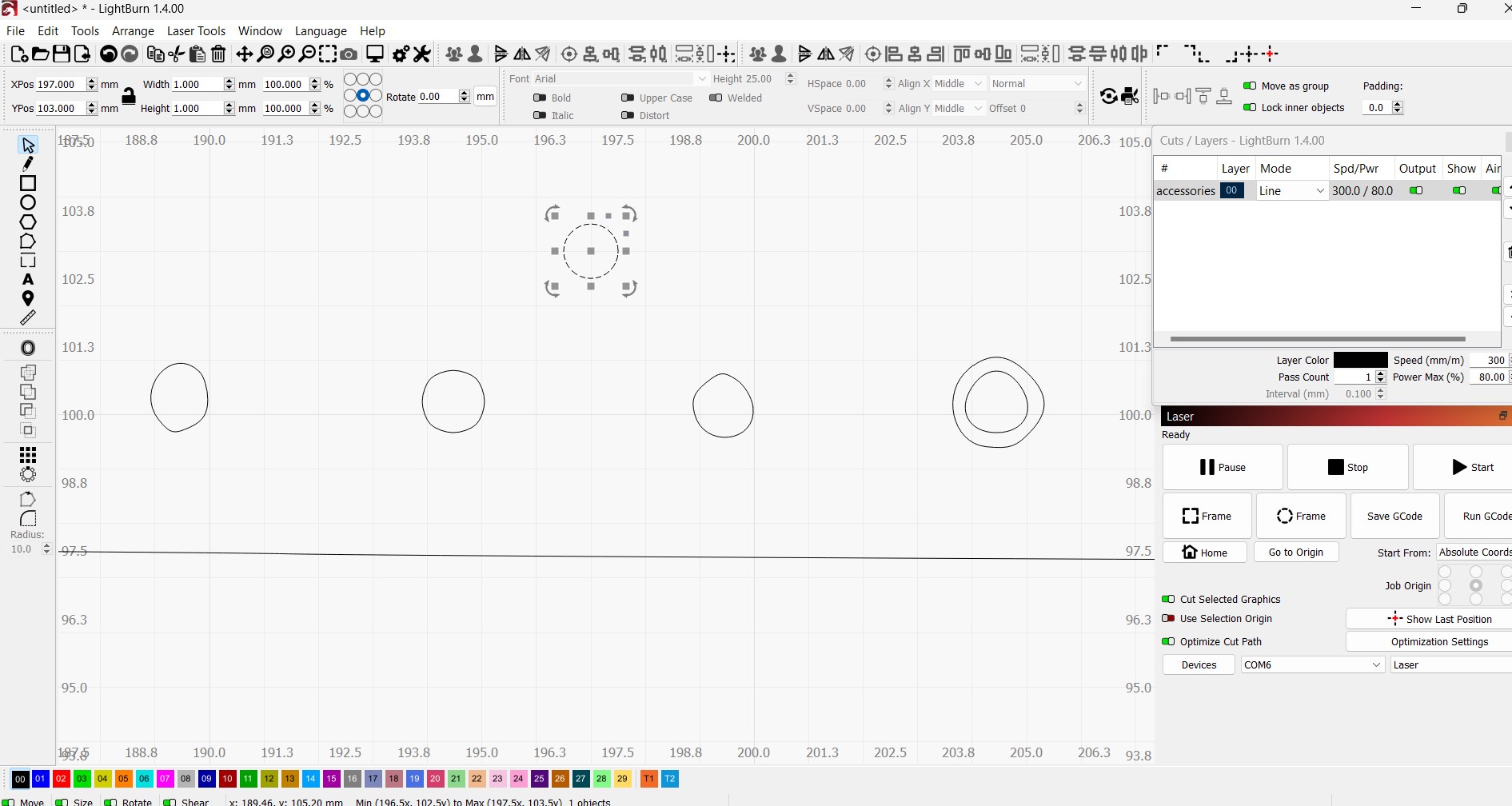The height and width of the screenshot is (806, 1512).
Task: Enable Use Selection Origin toggle
Action: [x=1168, y=618]
